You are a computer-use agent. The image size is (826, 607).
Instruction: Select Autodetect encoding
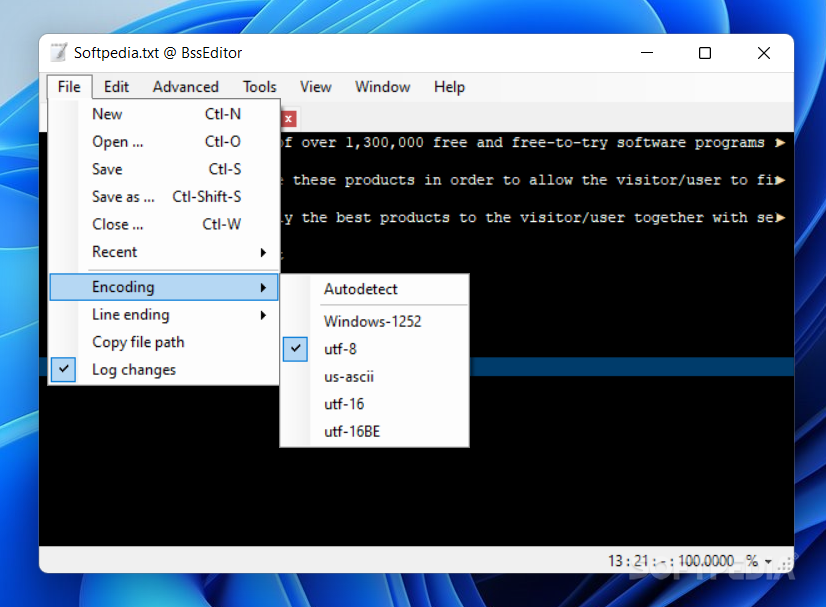tap(375, 289)
